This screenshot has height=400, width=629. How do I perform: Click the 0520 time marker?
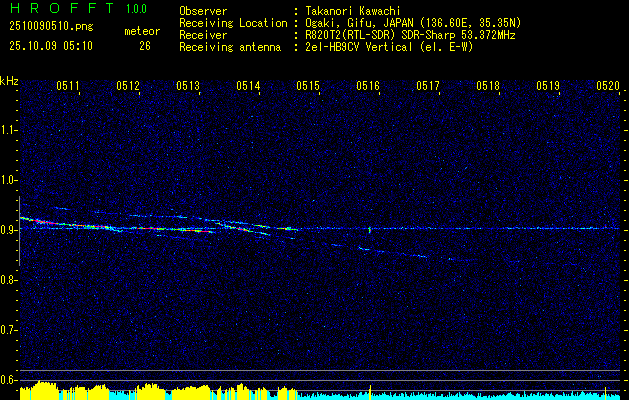(x=608, y=85)
